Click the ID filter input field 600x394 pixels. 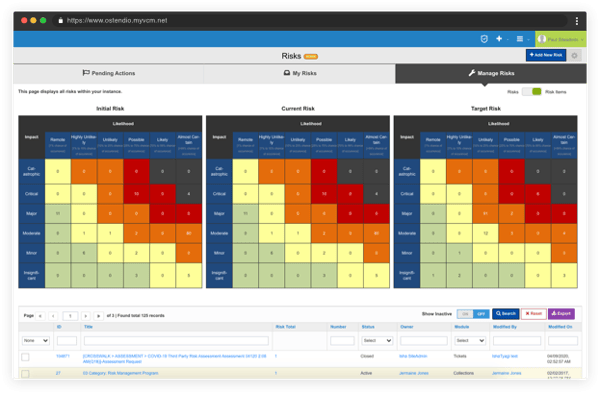coord(67,340)
